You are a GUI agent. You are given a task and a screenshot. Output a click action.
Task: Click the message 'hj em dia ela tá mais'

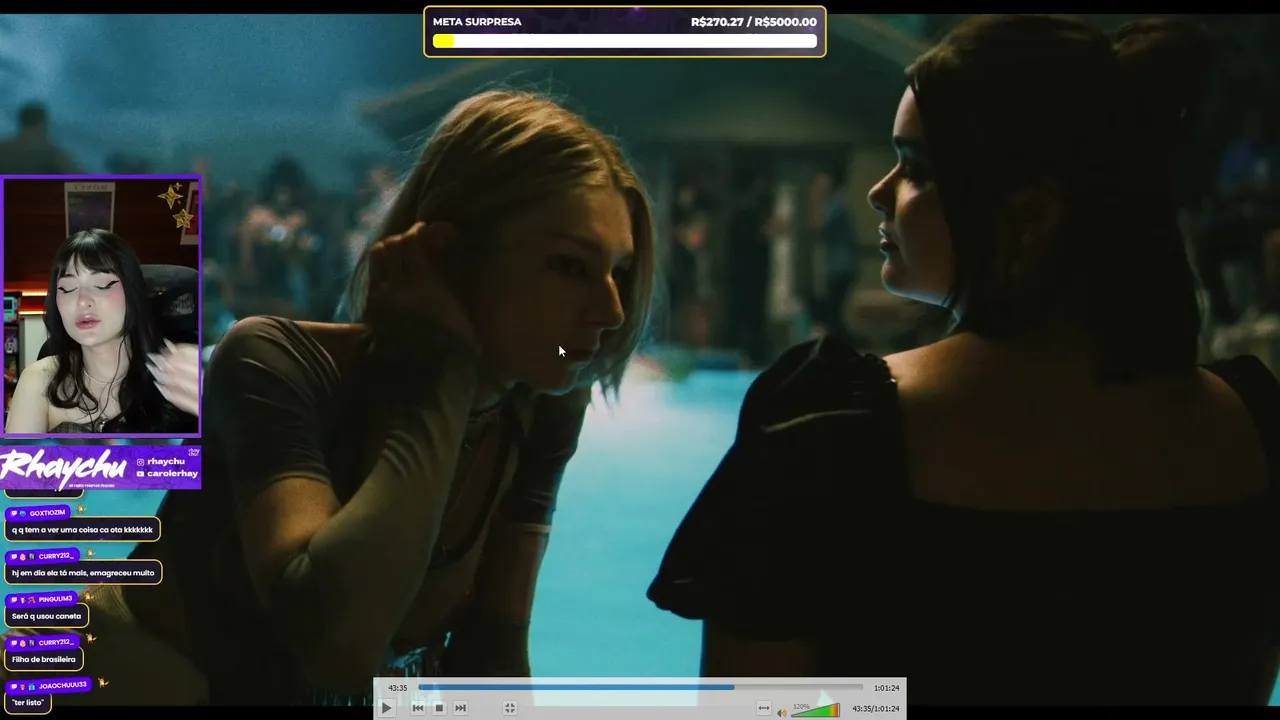click(x=83, y=573)
